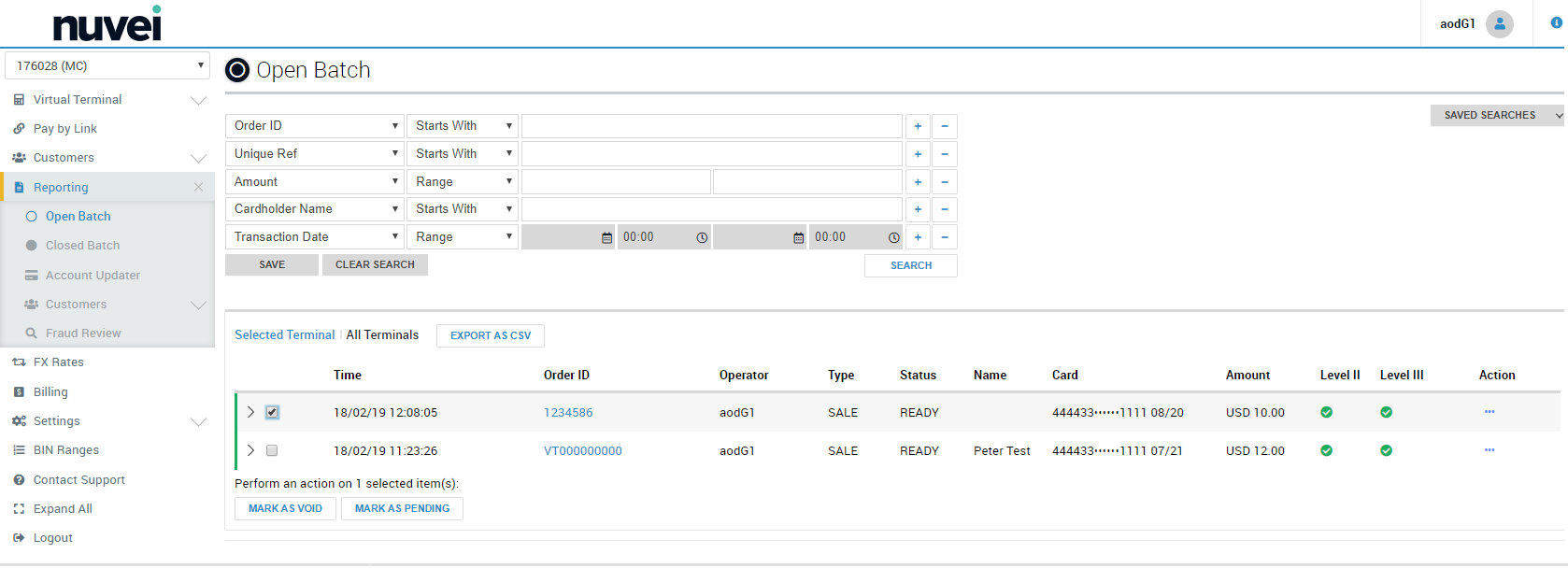Click the Export as CSV button
The image size is (1568, 568).
point(490,335)
